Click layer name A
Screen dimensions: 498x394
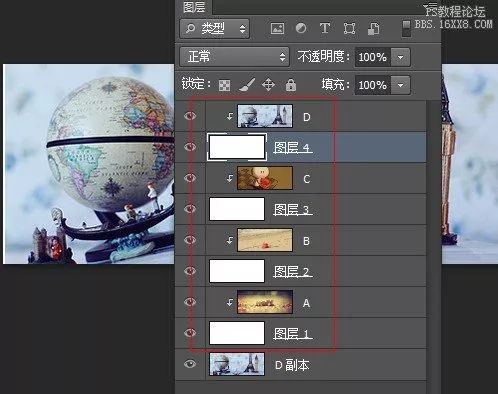[306, 303]
